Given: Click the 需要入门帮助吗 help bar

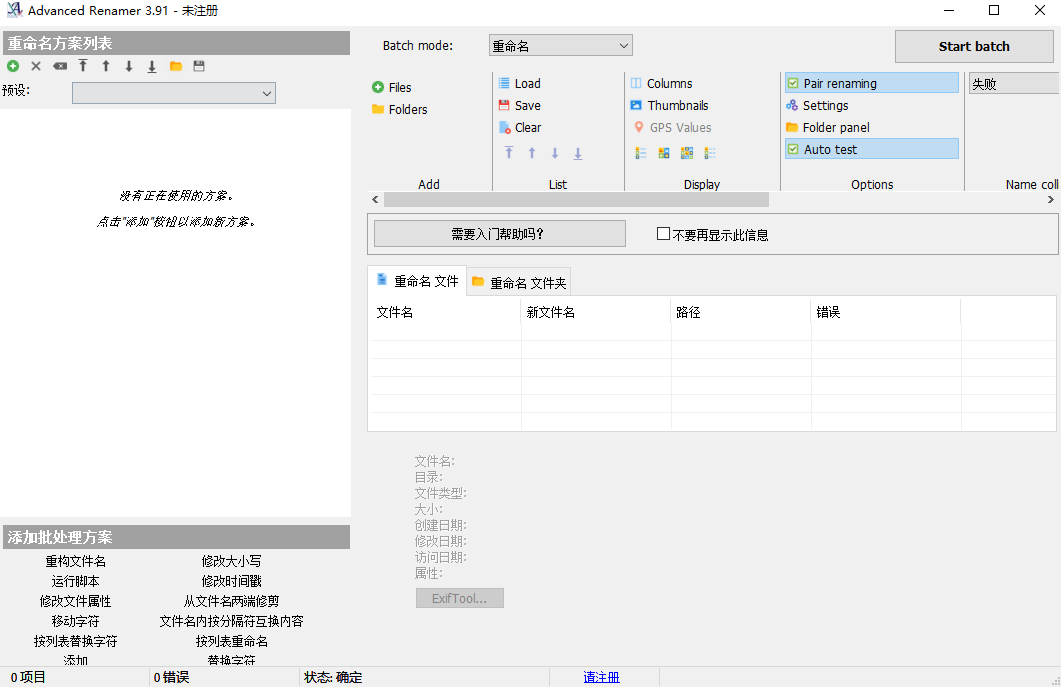Looking at the screenshot, I should point(498,233).
